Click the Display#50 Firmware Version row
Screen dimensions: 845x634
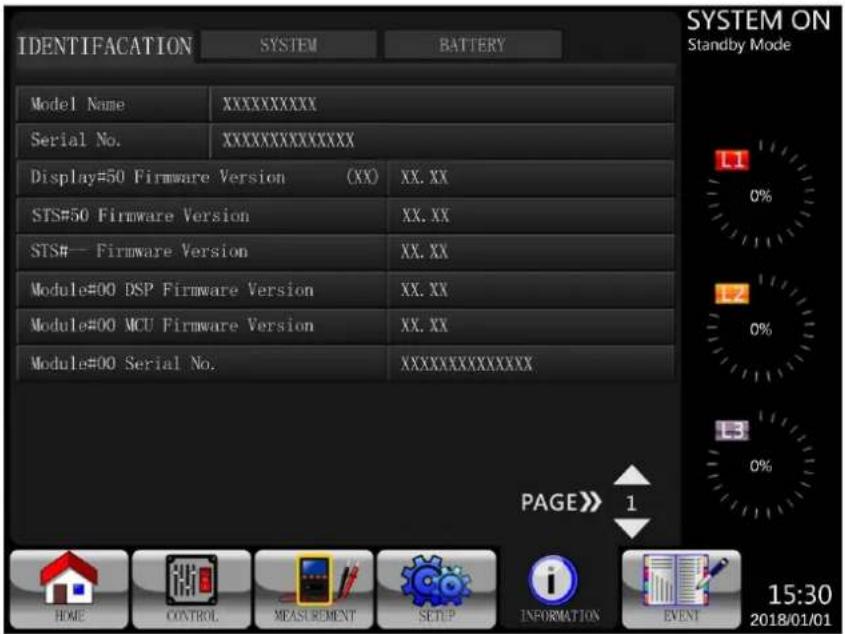tap(345, 177)
